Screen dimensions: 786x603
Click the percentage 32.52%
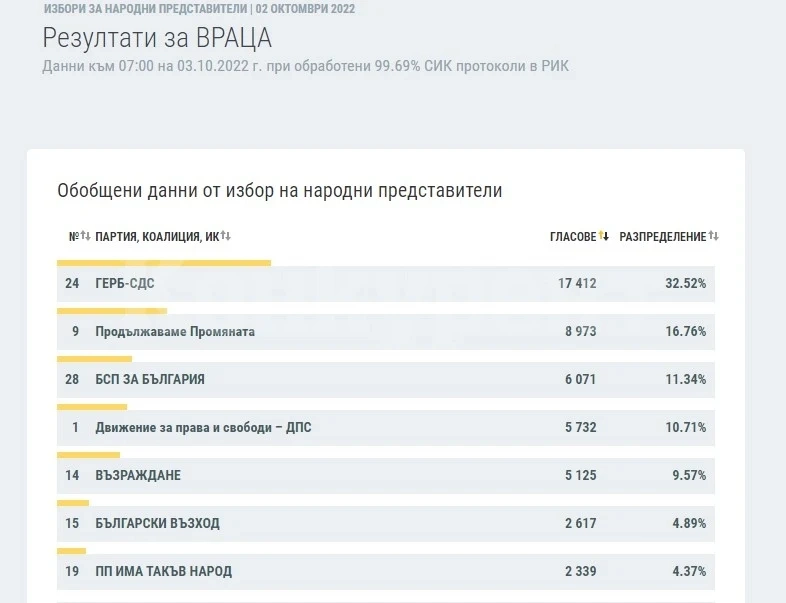point(686,283)
